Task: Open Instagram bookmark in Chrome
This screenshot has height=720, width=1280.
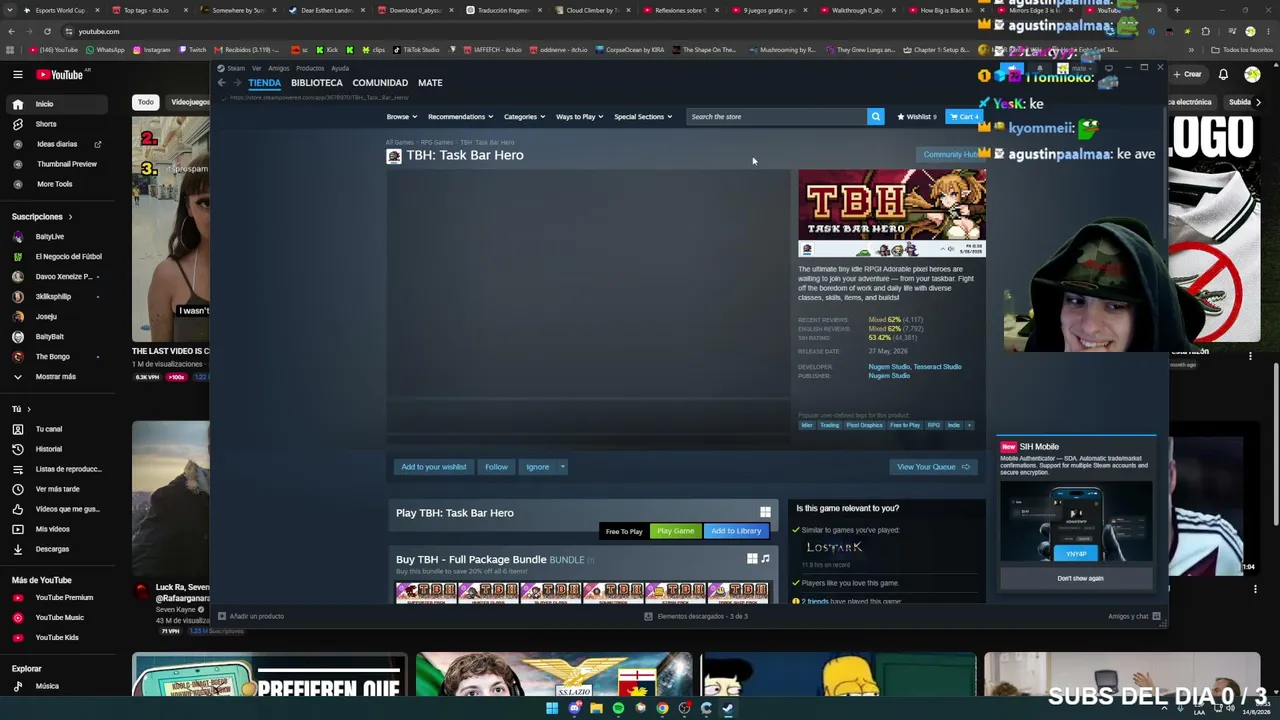Action: tap(151, 50)
